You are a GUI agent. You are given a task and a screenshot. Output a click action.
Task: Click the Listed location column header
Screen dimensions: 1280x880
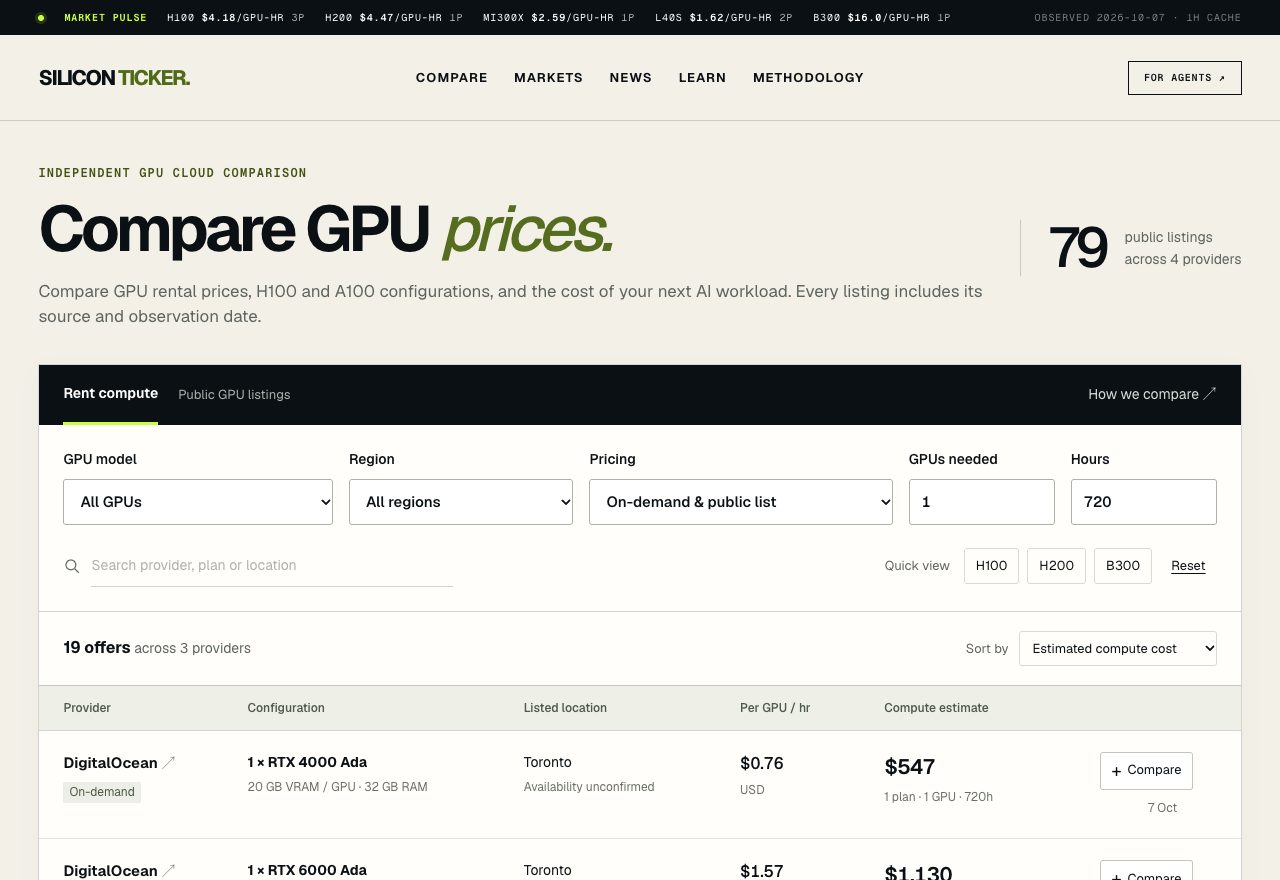tap(565, 708)
